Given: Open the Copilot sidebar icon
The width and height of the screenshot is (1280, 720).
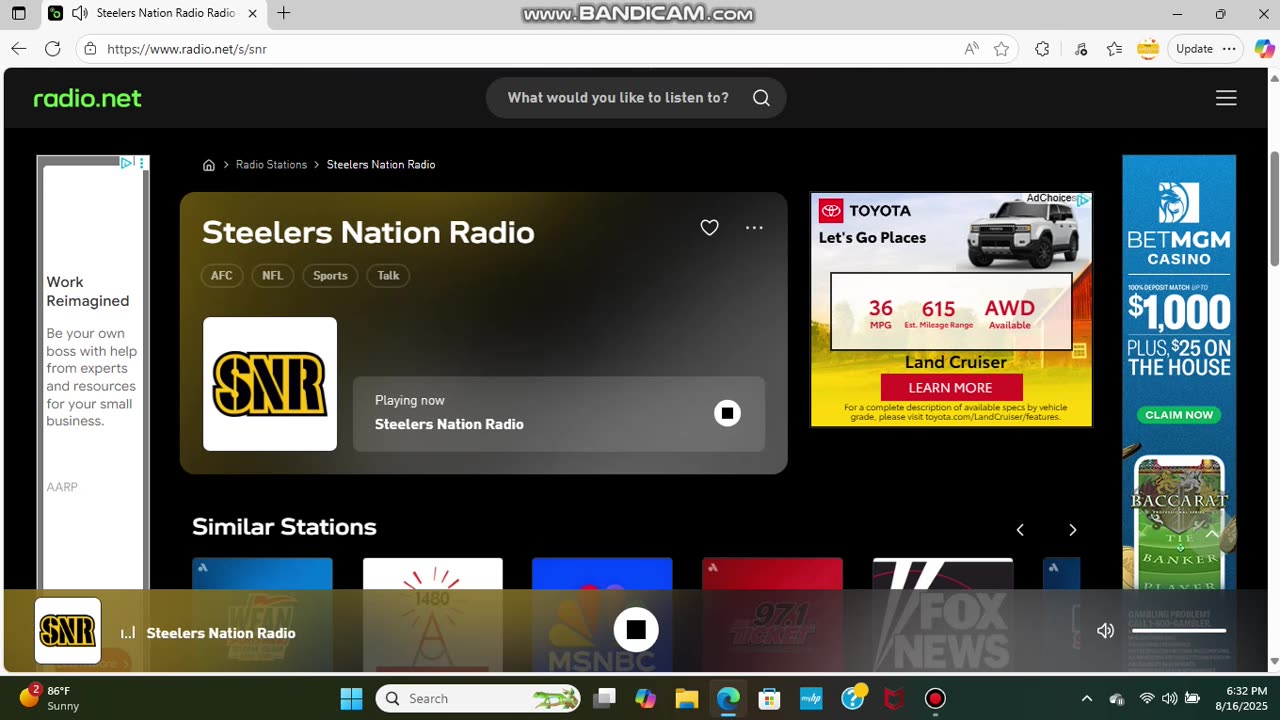Looking at the screenshot, I should coord(1264,48).
